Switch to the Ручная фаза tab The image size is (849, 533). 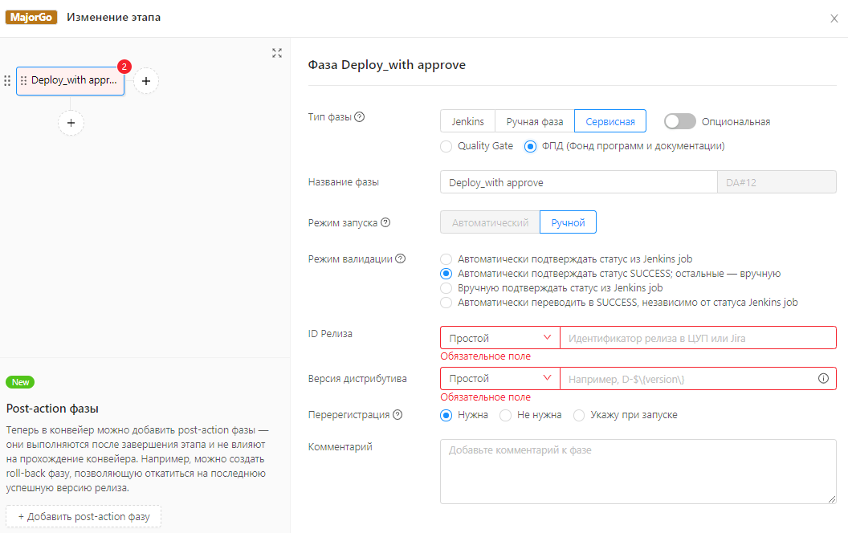[534, 121]
